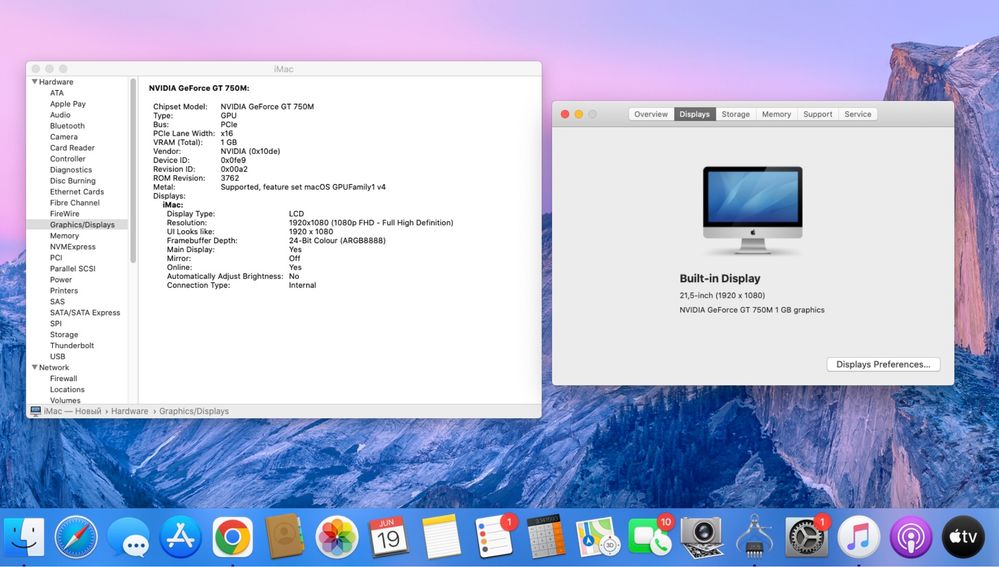Click Graphics/Displays in path bar
The height and width of the screenshot is (567, 999).
(194, 411)
